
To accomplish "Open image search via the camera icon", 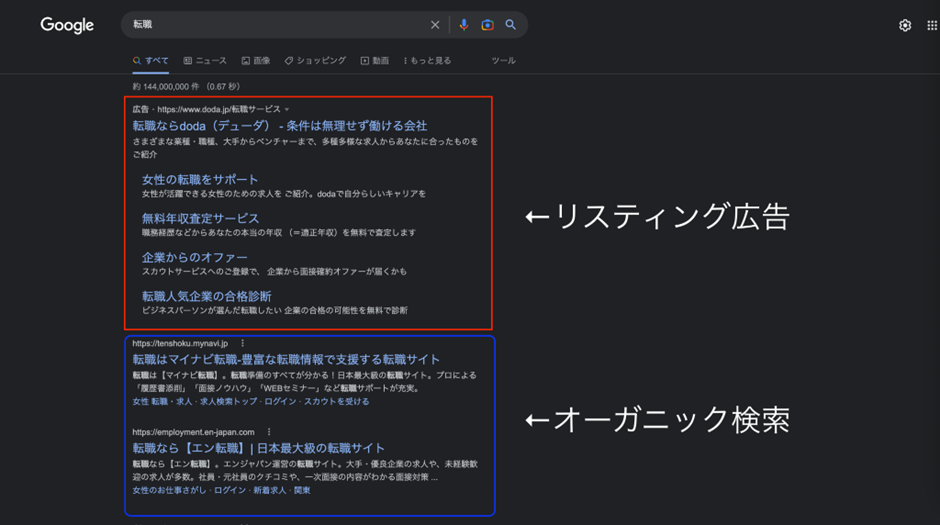I will click(x=487, y=25).
